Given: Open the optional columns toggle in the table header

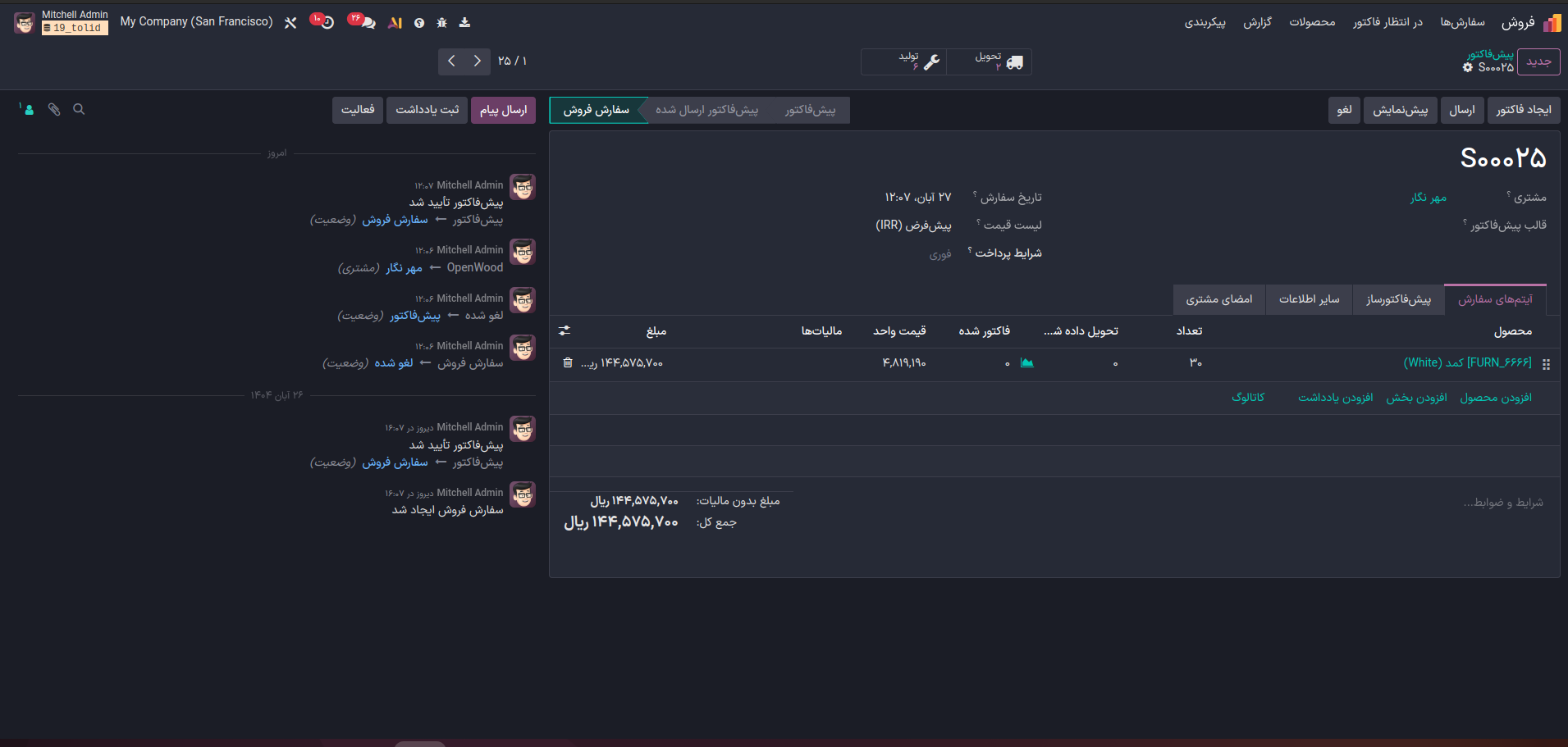Looking at the screenshot, I should (x=565, y=330).
